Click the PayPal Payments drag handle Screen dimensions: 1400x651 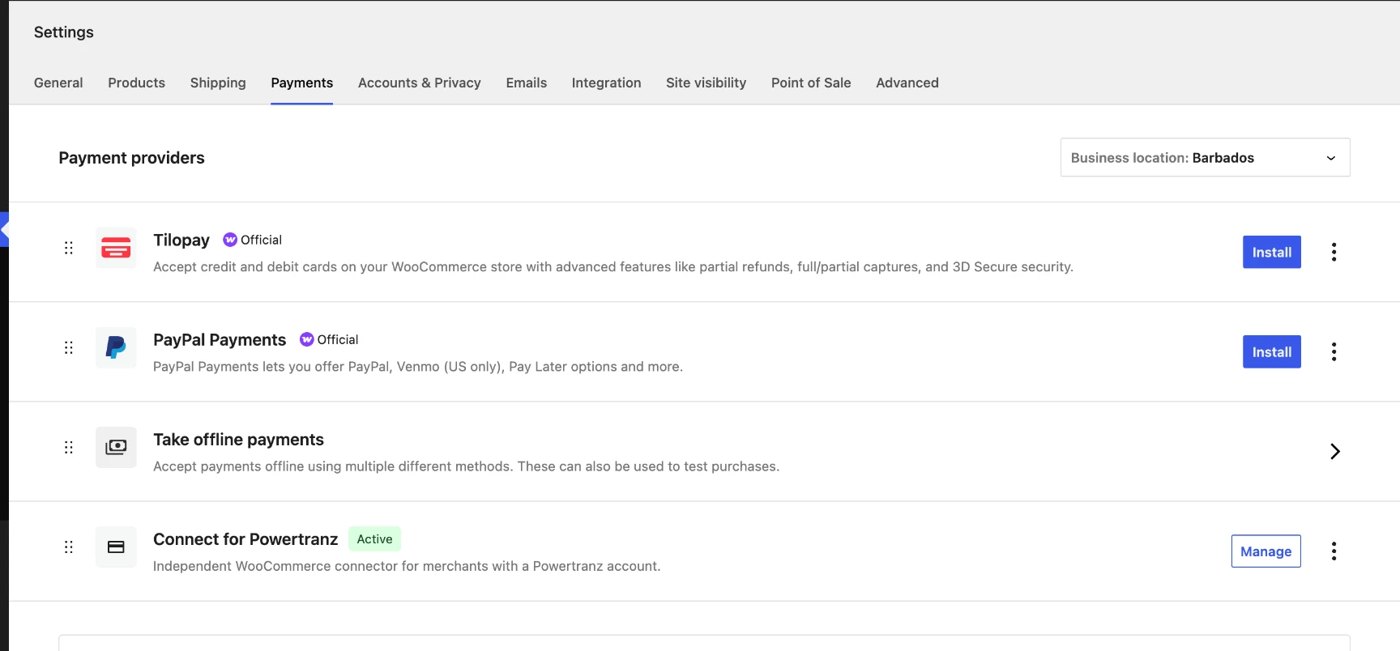coord(69,348)
